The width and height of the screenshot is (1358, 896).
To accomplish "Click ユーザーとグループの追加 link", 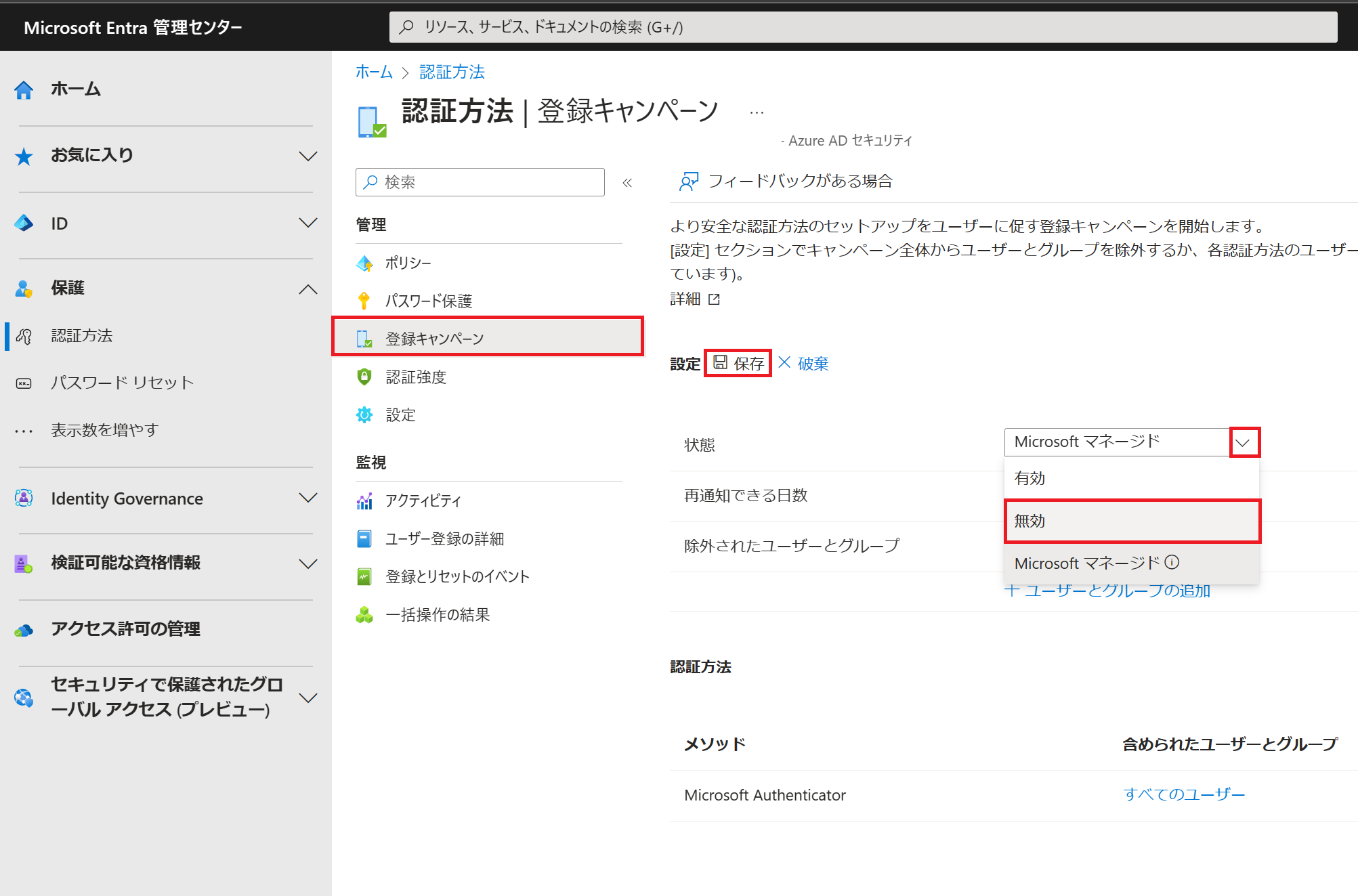I will (x=1107, y=591).
